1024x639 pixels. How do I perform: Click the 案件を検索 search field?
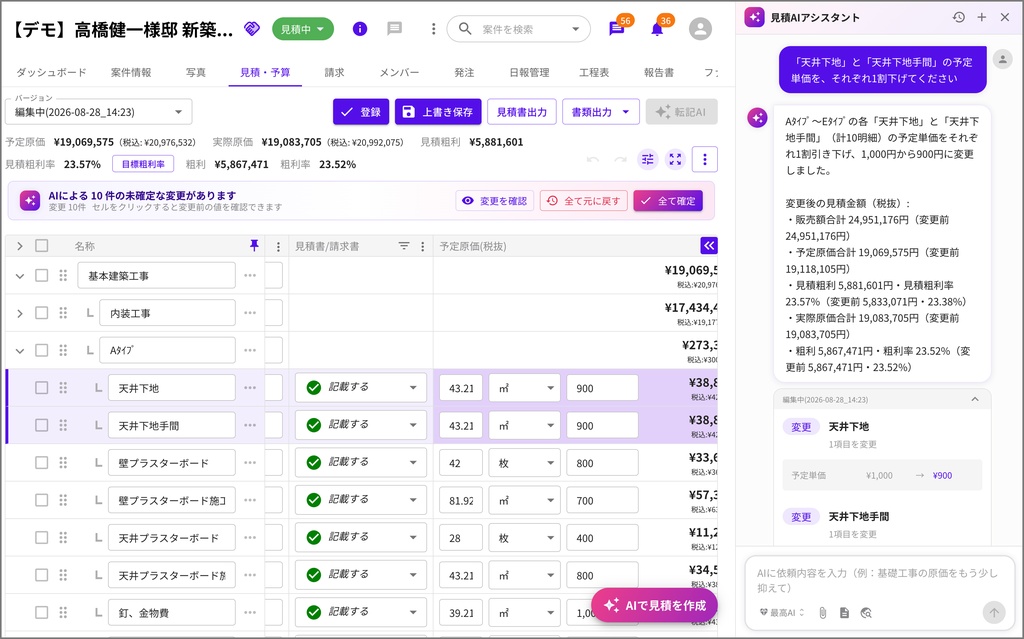click(519, 29)
